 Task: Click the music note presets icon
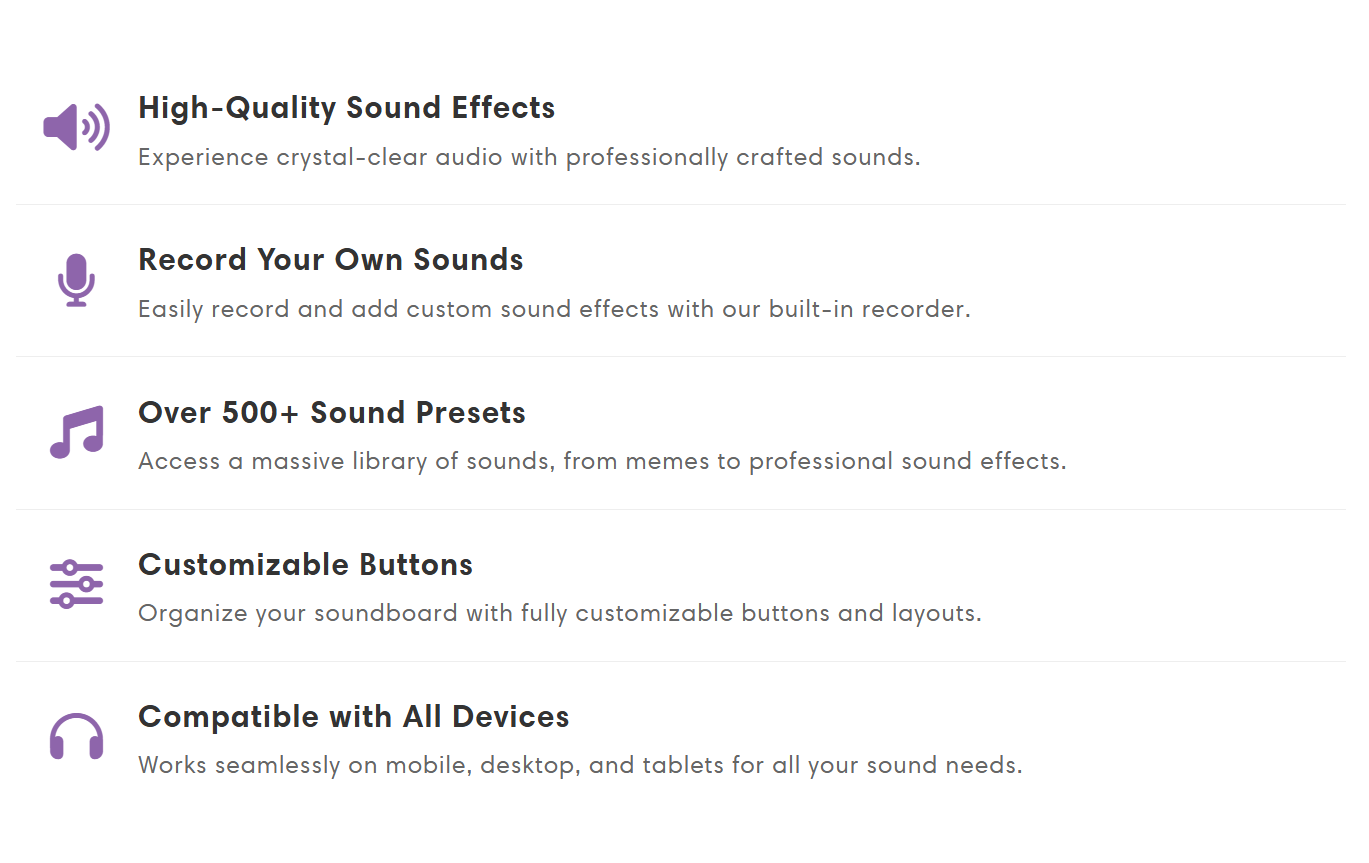[x=77, y=432]
